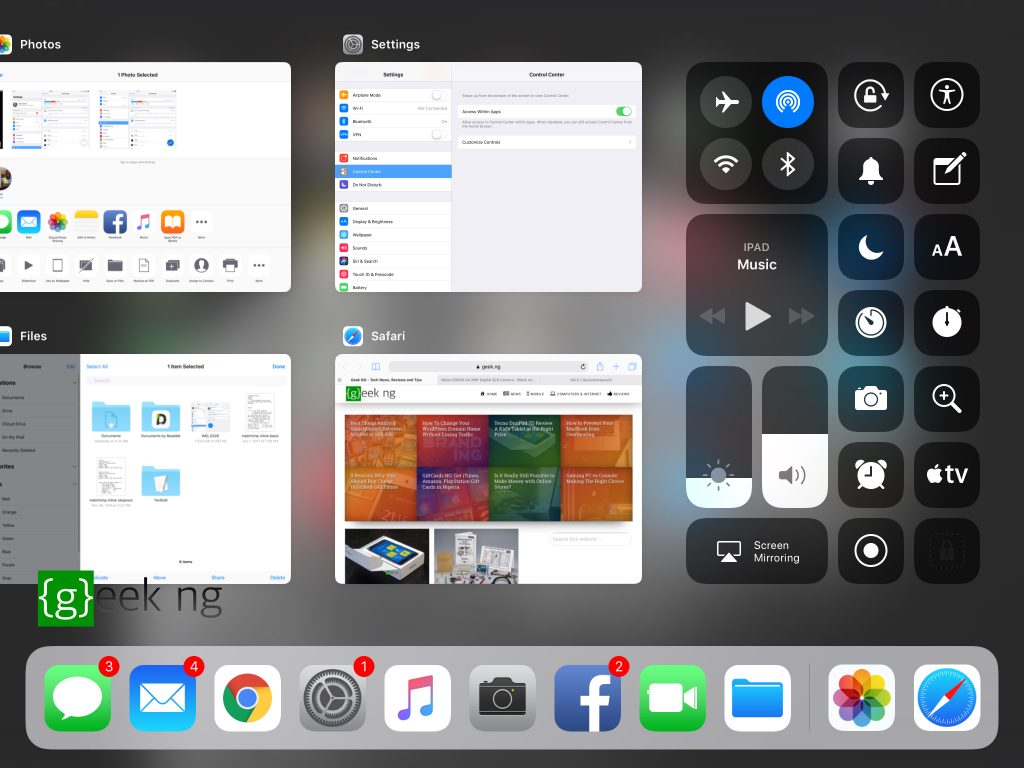Open Customize Controls row in Settings
Image resolution: width=1024 pixels, height=768 pixels.
(547, 142)
